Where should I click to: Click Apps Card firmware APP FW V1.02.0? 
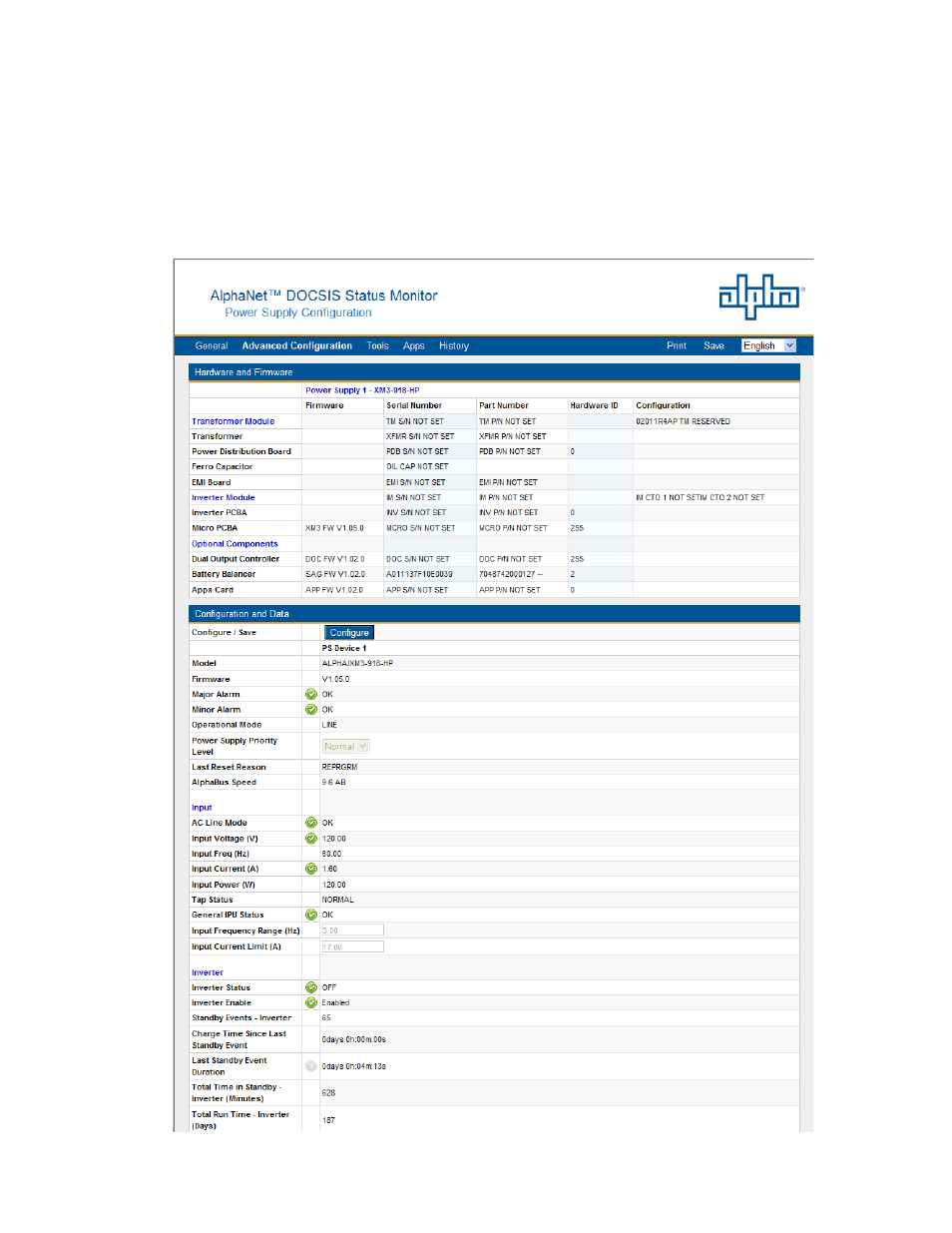pos(334,590)
